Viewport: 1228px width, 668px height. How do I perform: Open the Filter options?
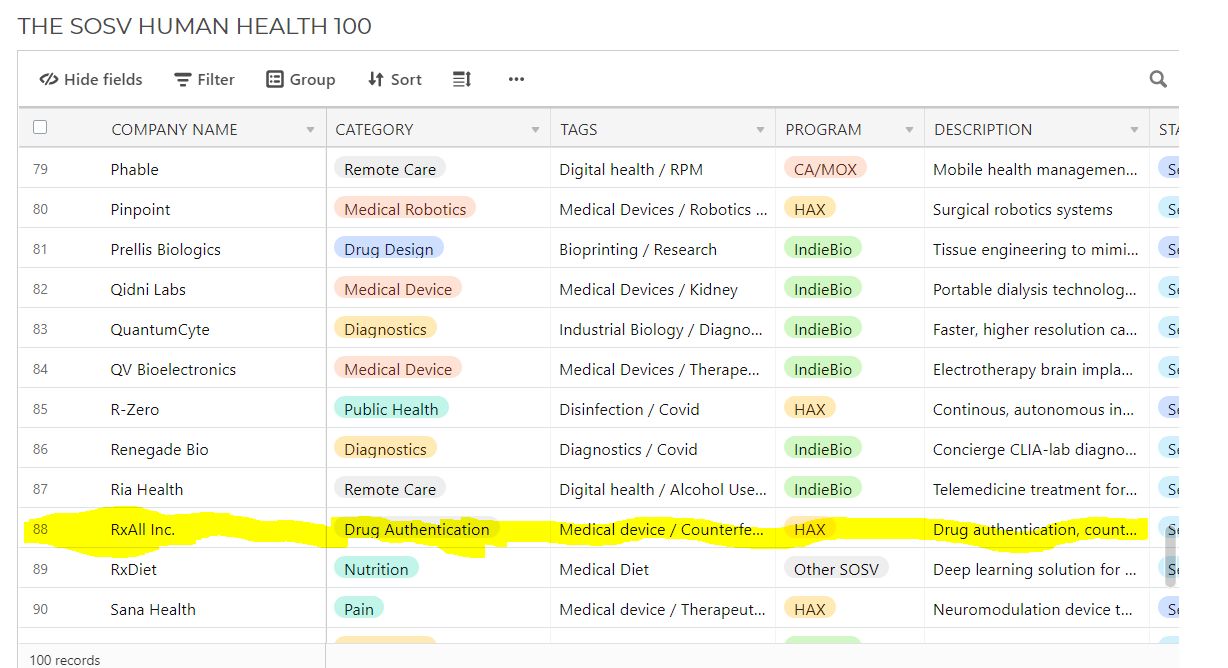[204, 79]
